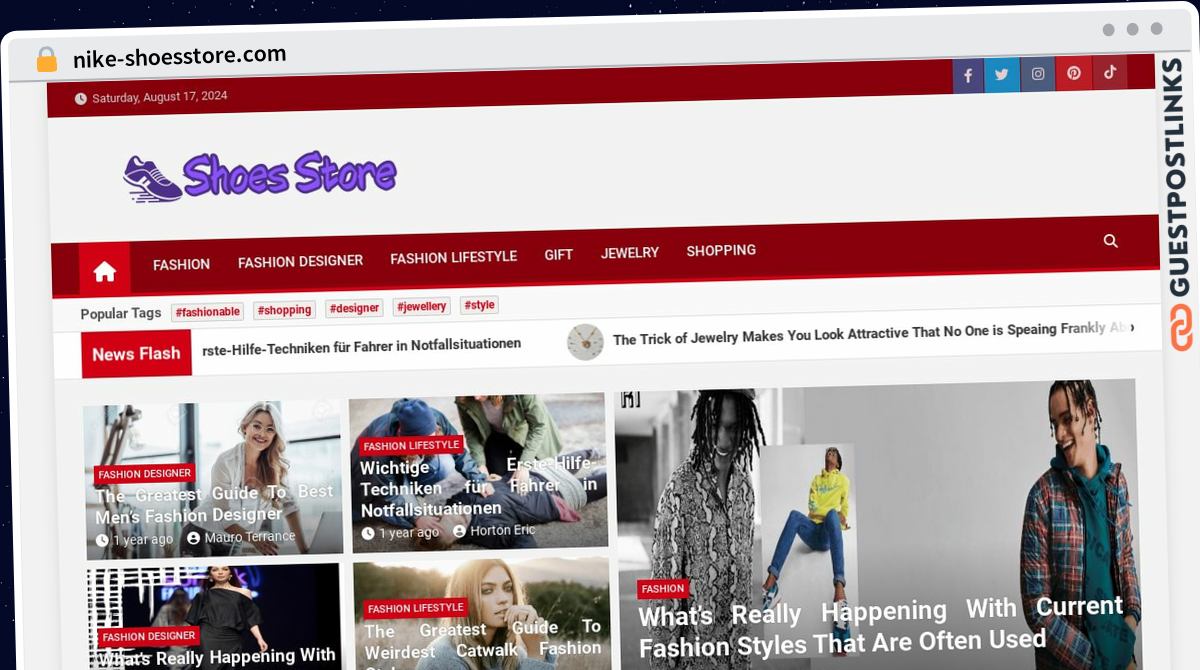Click the Shoes Store sneaker logo
This screenshot has width=1200, height=670.
click(260, 177)
